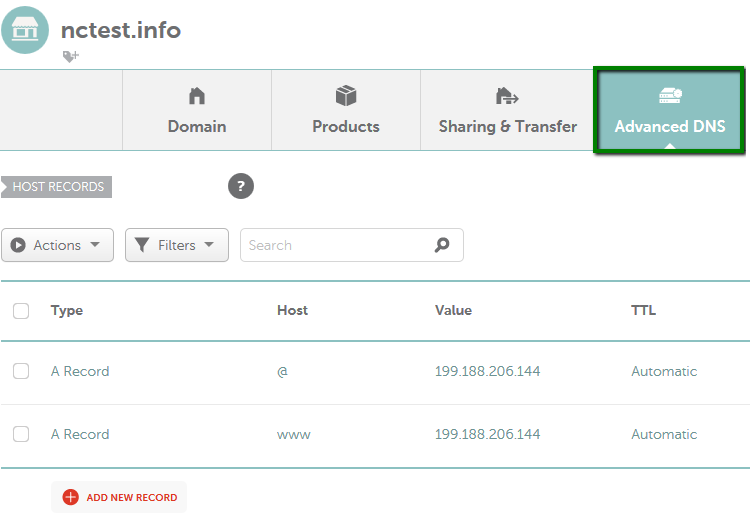Expand the Filters dropdown
This screenshot has height=523, width=750.
tap(177, 245)
